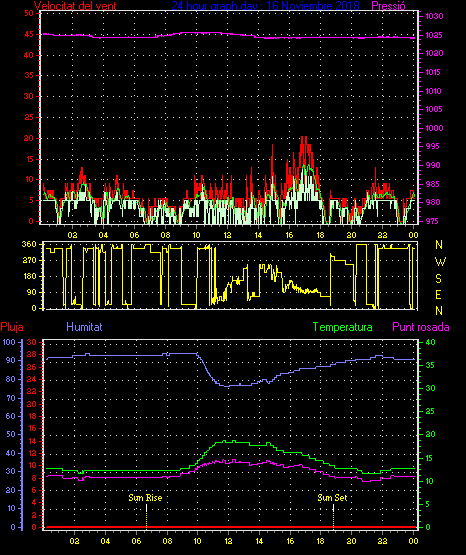Click the "990" pressure axis value

click(x=433, y=165)
